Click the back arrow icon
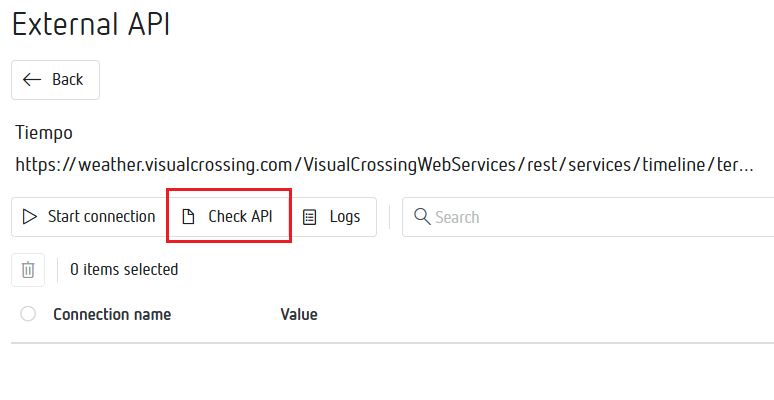774x400 pixels. [x=32, y=80]
